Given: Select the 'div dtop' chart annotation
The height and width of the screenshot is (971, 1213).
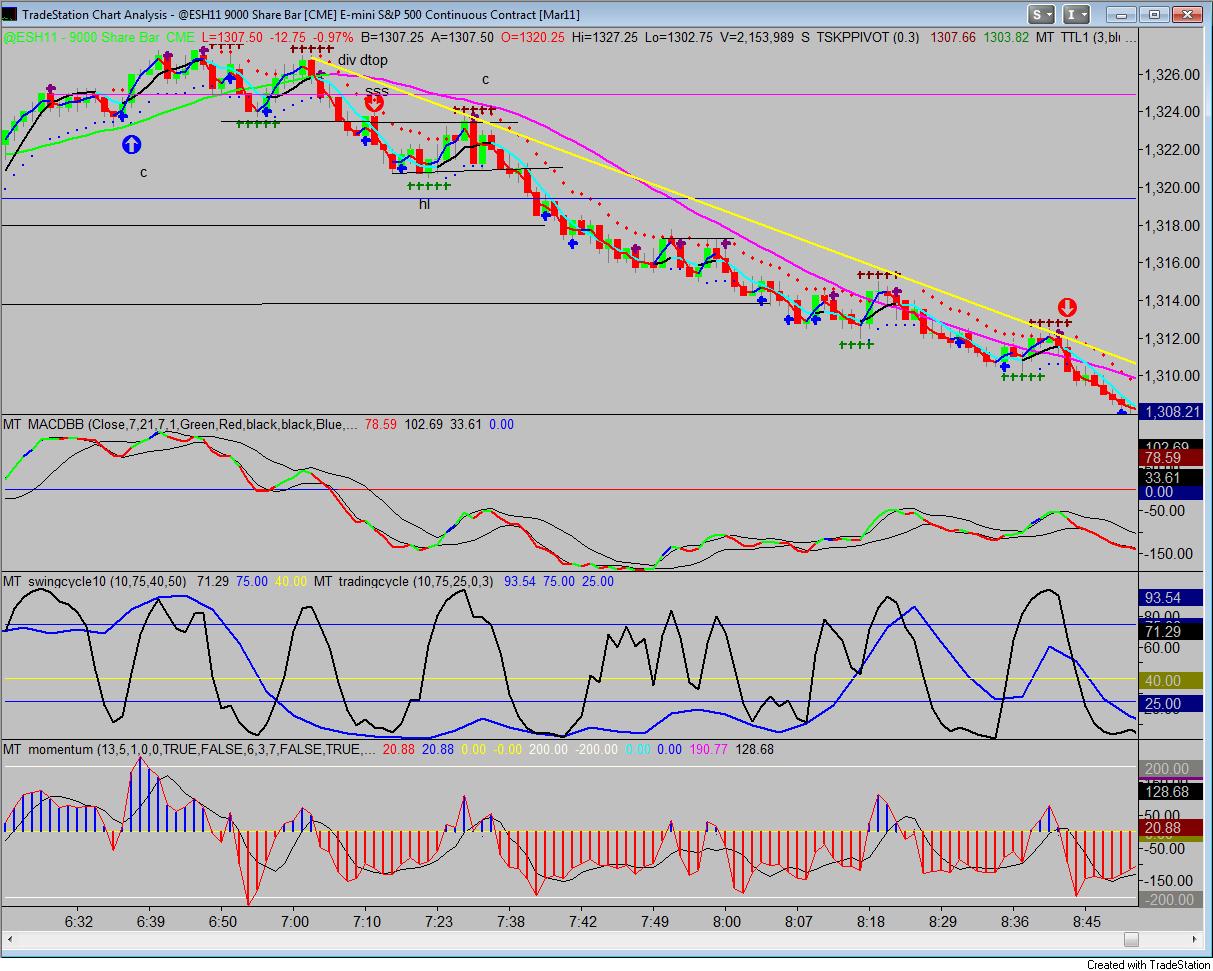Looking at the screenshot, I should click(362, 60).
